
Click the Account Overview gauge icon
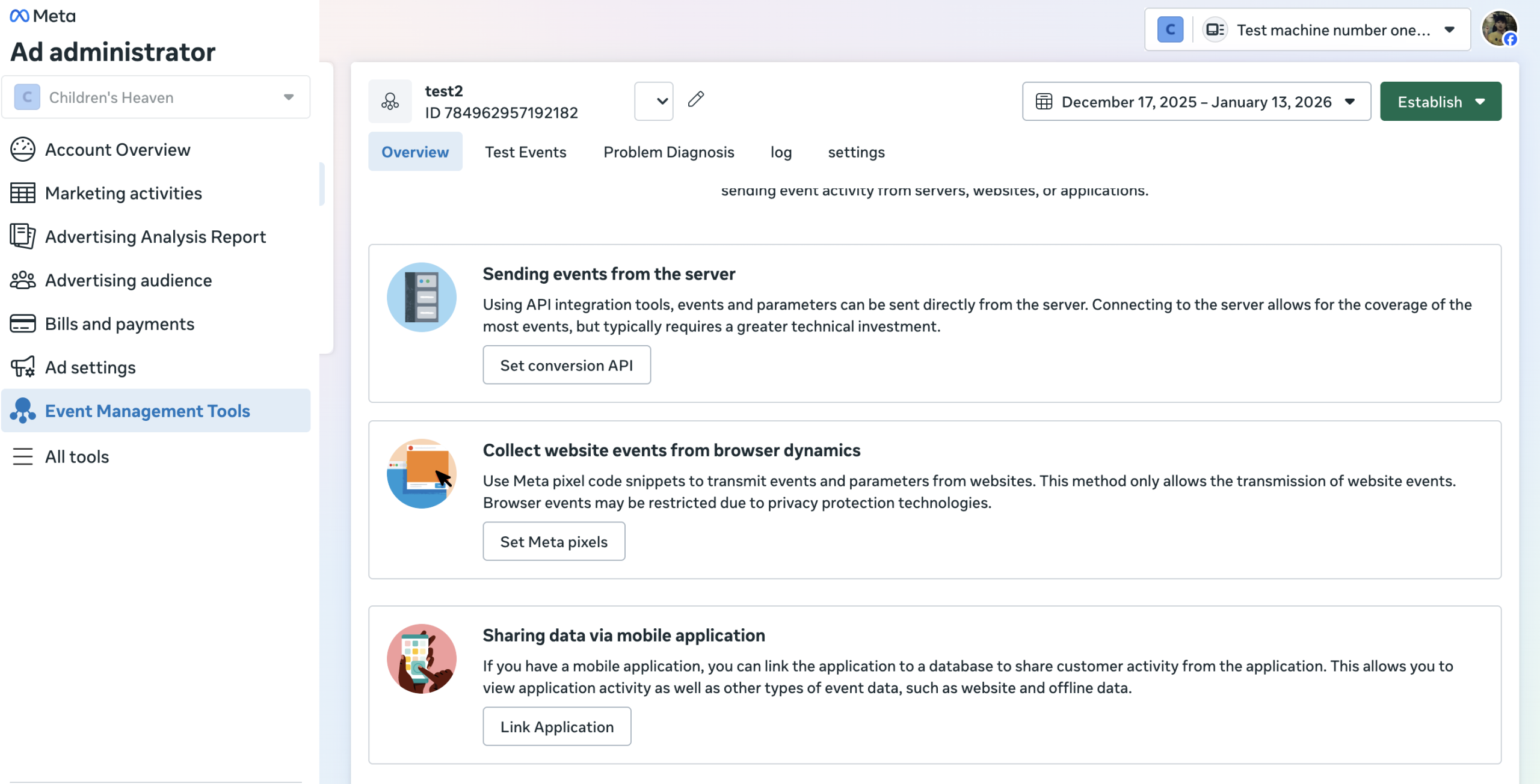pyautogui.click(x=23, y=150)
